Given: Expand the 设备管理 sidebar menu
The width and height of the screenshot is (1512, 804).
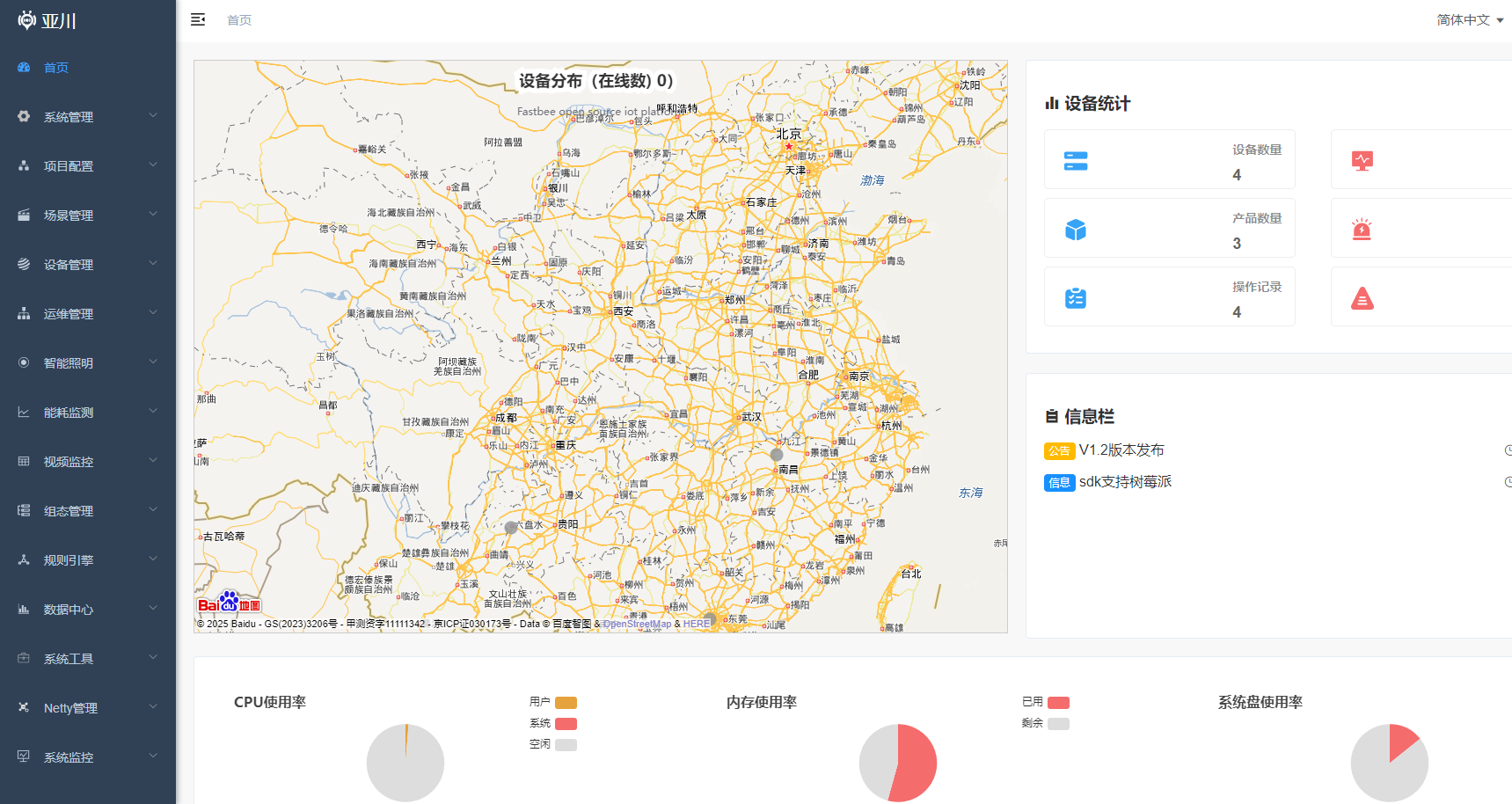Looking at the screenshot, I should (68, 264).
